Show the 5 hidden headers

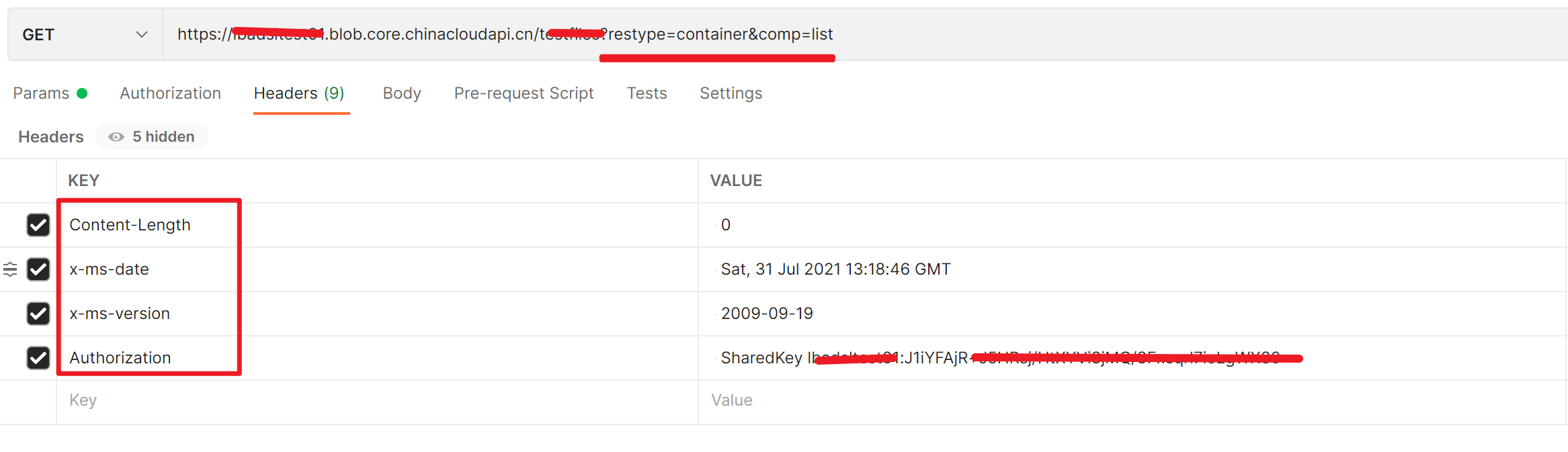click(x=152, y=137)
